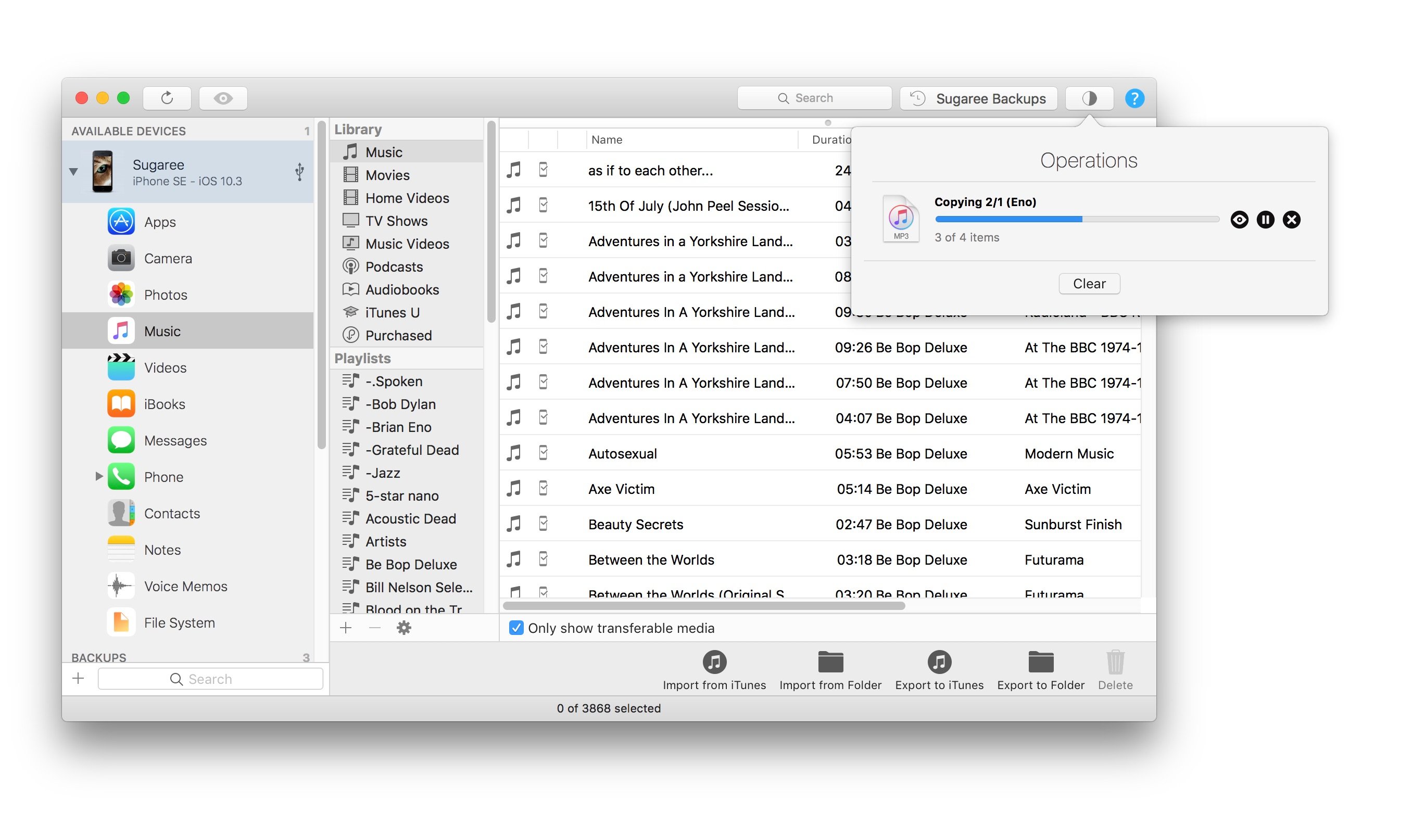Collapse the Sugaree device disclosure triangle
The height and width of the screenshot is (840, 1425).
click(x=73, y=171)
